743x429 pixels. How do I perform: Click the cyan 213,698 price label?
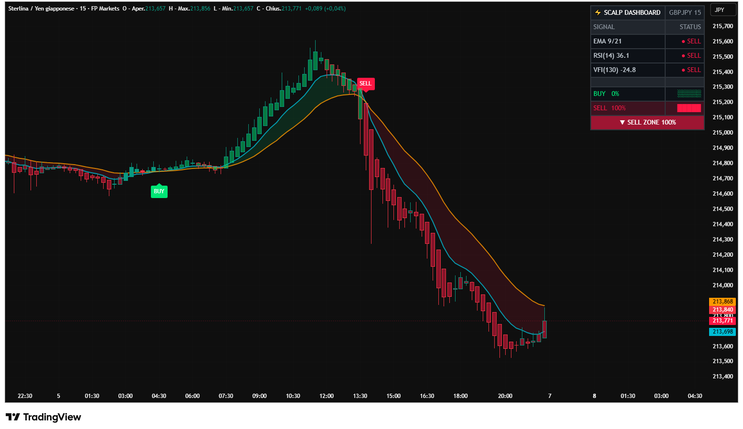[722, 332]
